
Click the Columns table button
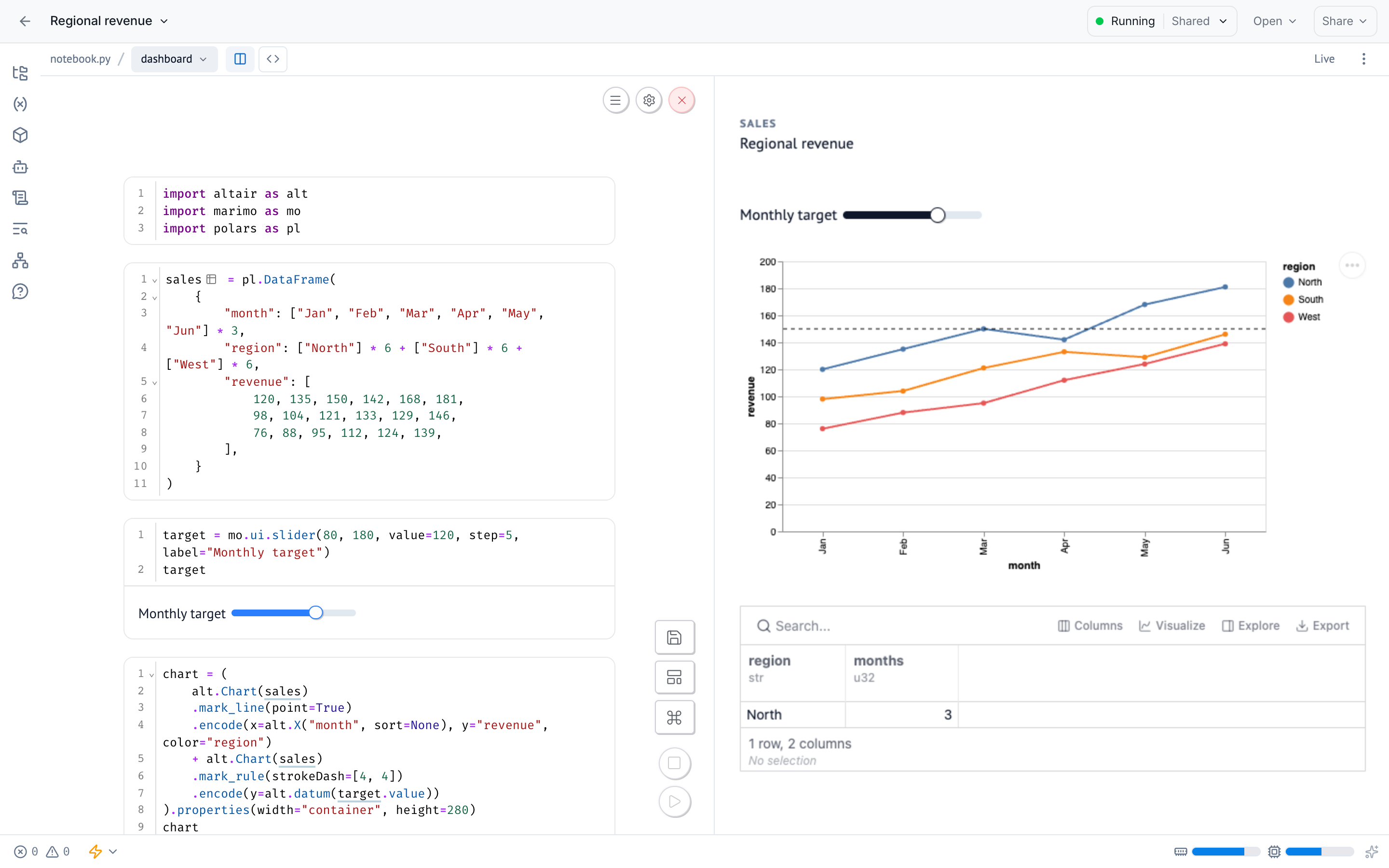(x=1089, y=626)
